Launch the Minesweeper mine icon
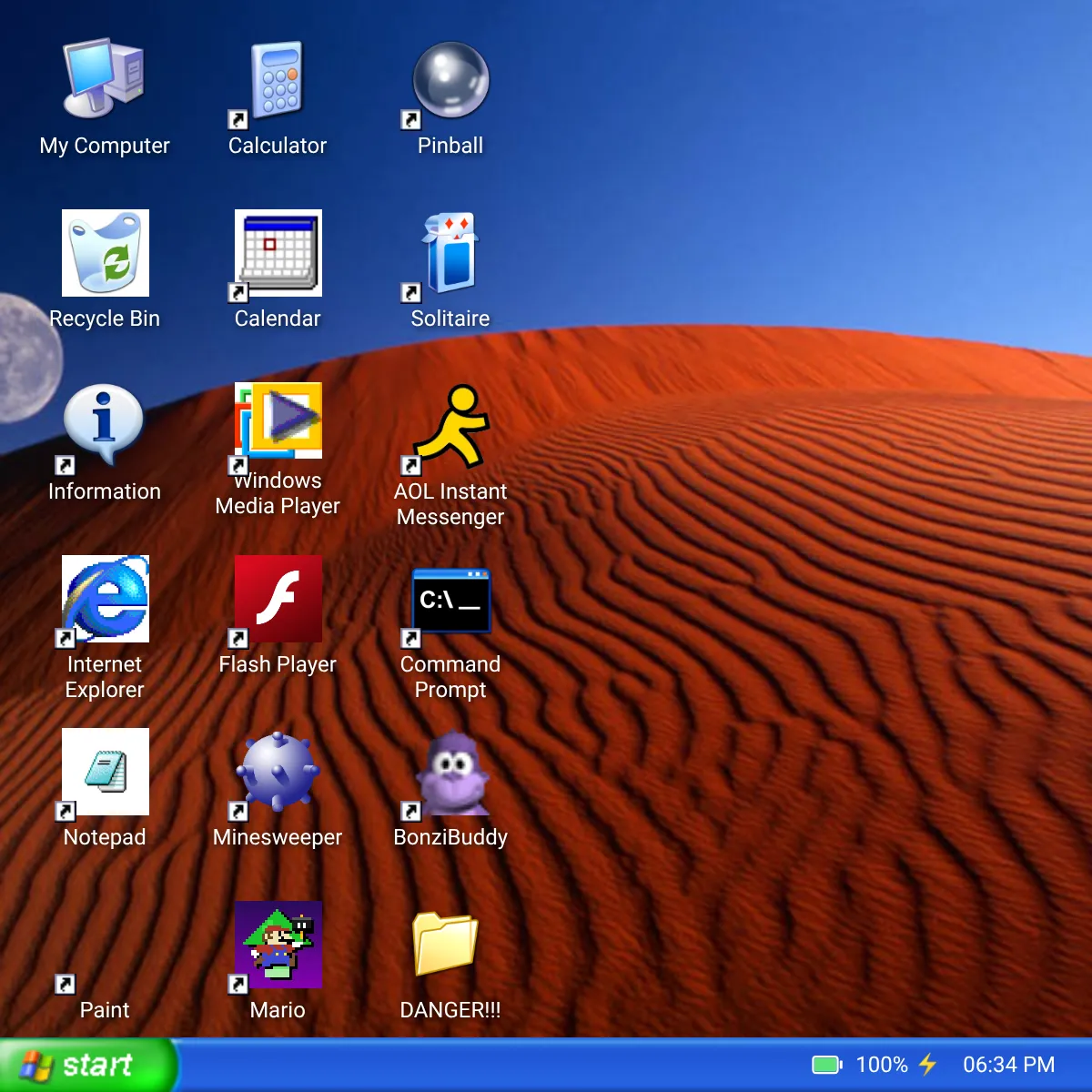 coord(278,771)
